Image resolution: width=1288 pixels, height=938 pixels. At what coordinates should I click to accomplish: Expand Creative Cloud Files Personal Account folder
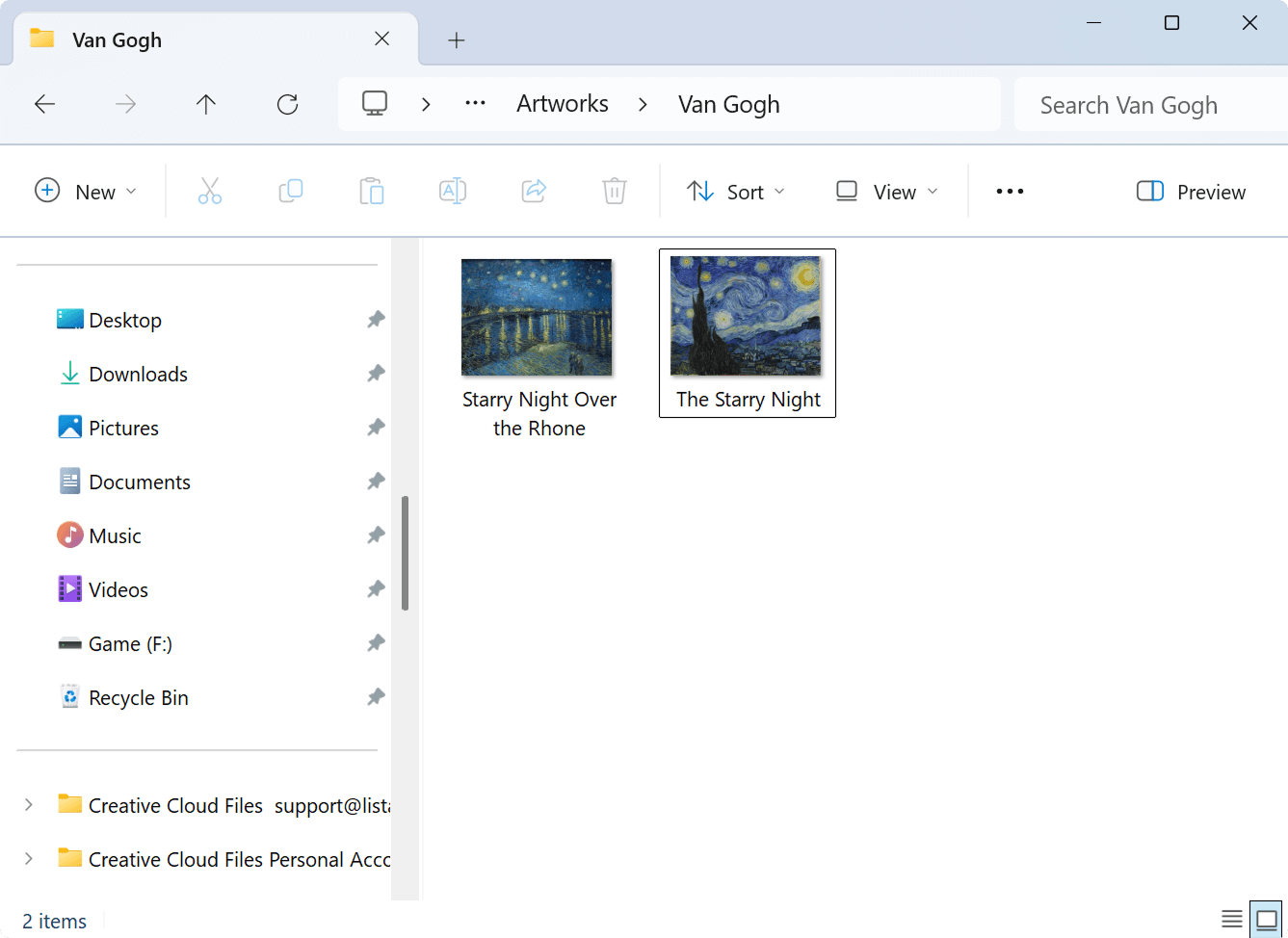(x=29, y=858)
